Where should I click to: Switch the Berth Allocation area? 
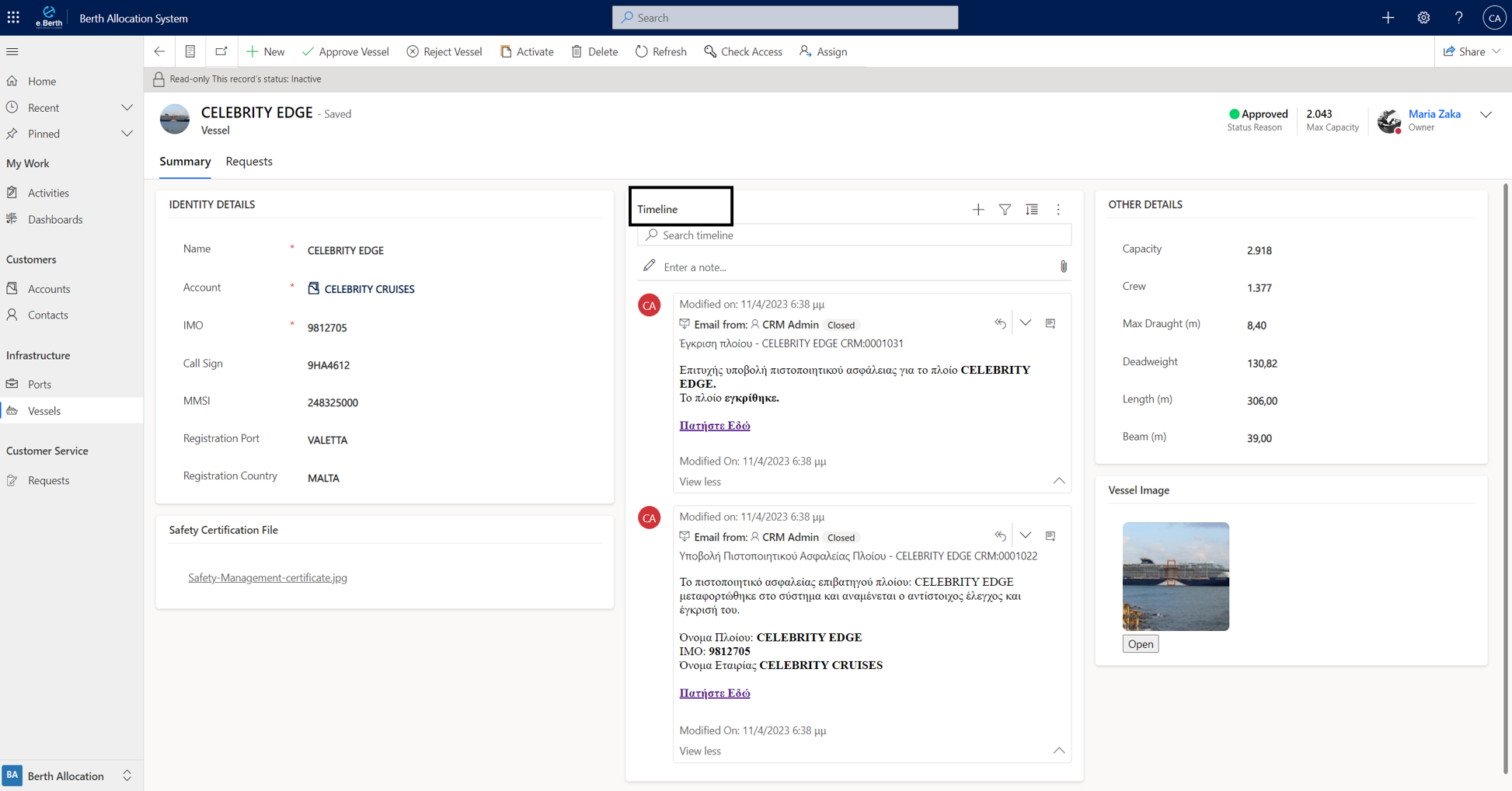click(71, 775)
